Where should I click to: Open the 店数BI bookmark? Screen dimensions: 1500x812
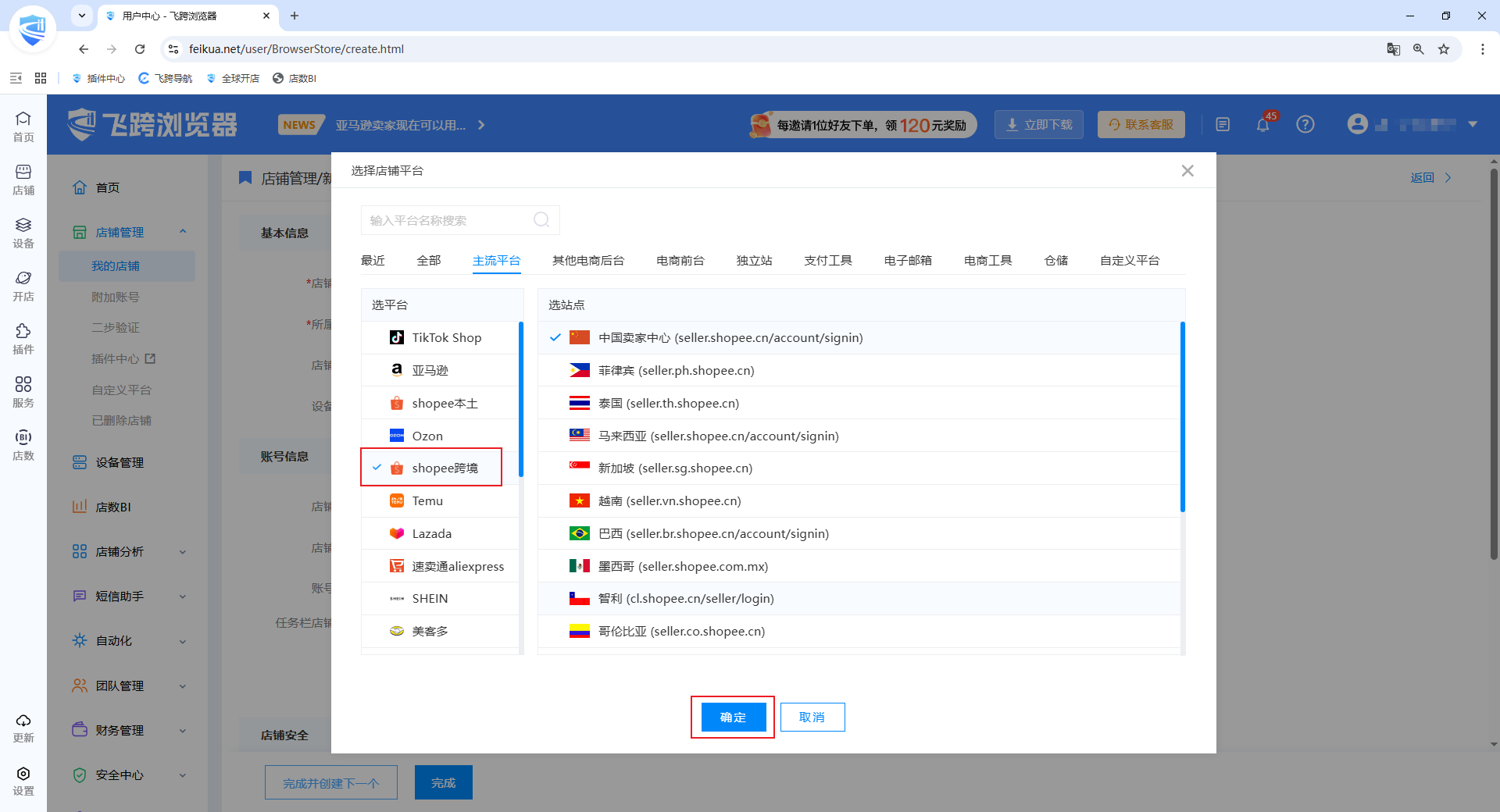(x=295, y=78)
